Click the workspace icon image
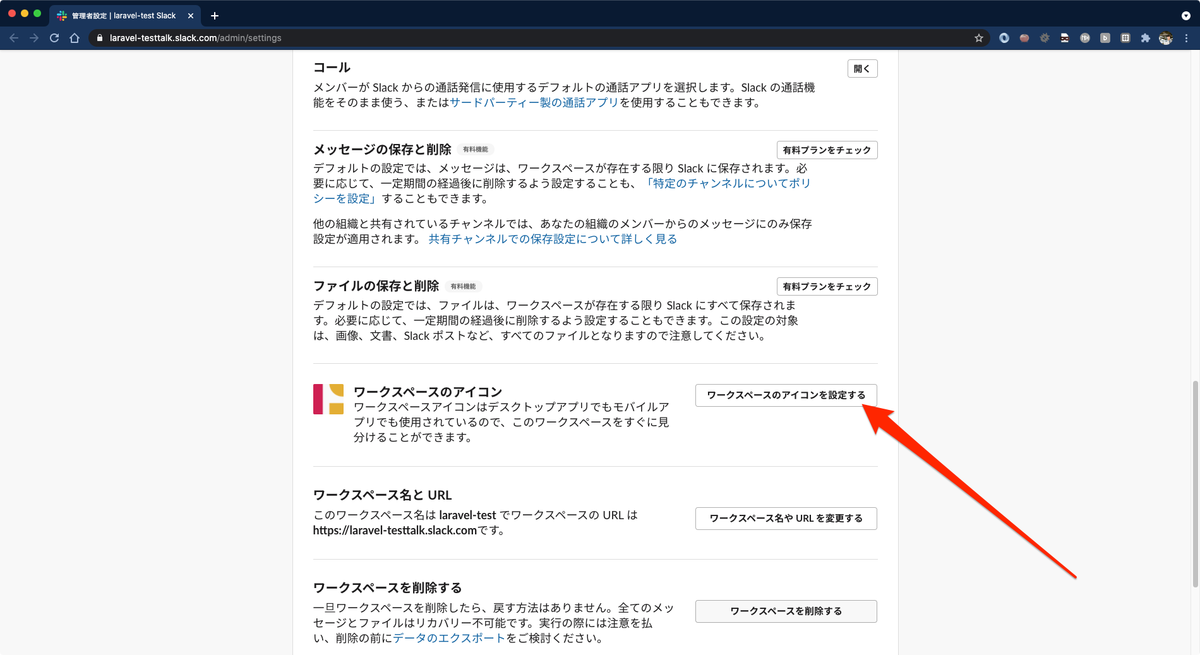 (329, 399)
